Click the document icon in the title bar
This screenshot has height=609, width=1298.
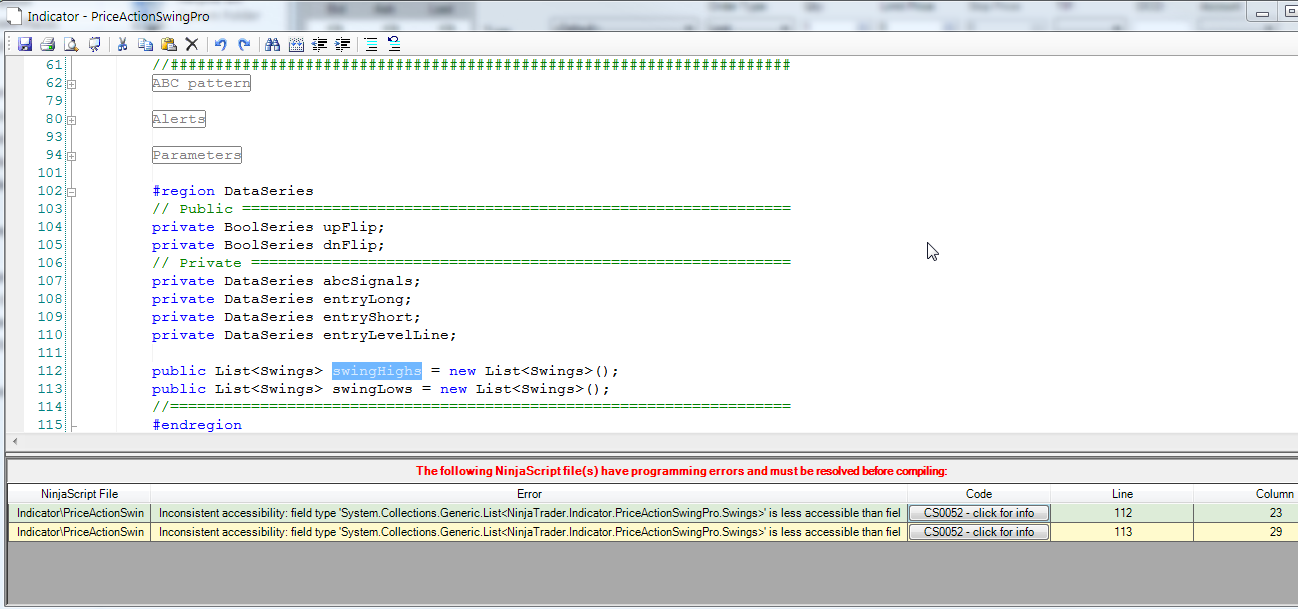tap(14, 16)
